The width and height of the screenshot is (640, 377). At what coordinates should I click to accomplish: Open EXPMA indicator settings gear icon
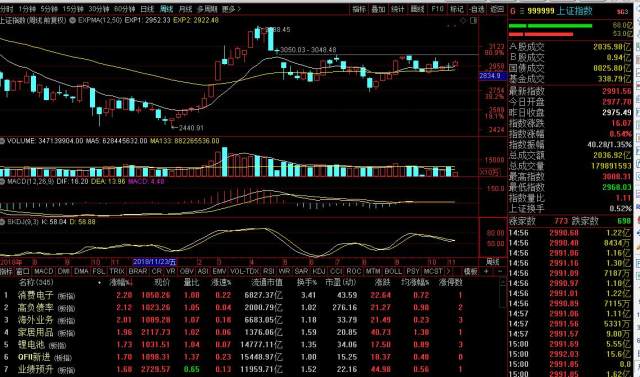tap(72, 20)
